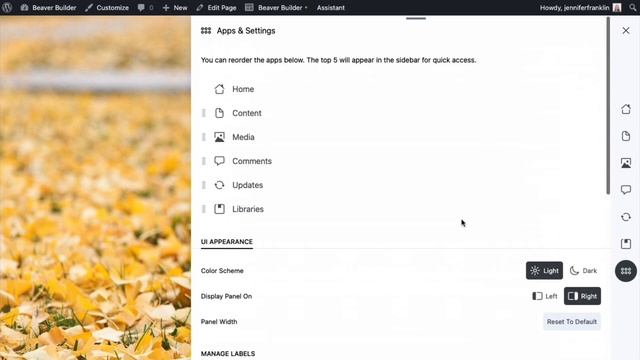640x360 pixels.
Task: Grab the drag handle beside Libraries
Action: pyautogui.click(x=204, y=209)
